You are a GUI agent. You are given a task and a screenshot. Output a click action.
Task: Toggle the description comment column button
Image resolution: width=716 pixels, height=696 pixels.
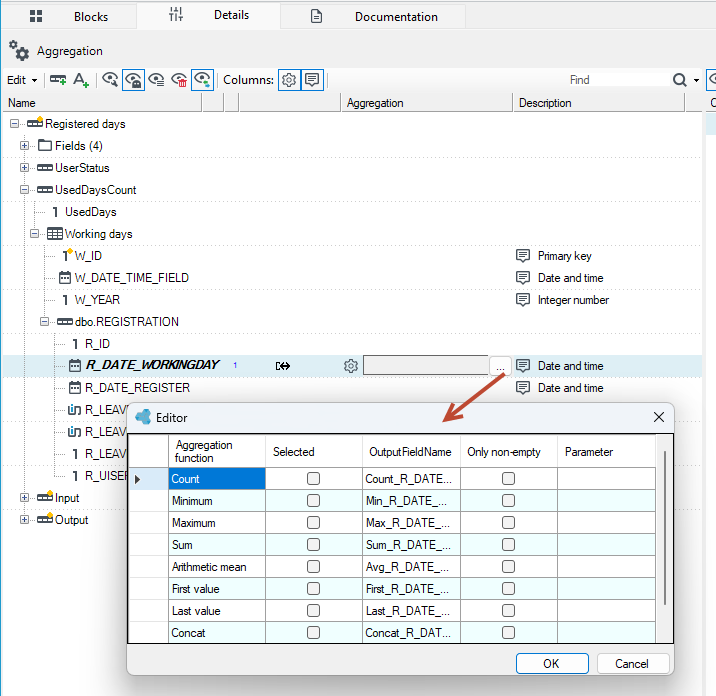[x=312, y=80]
